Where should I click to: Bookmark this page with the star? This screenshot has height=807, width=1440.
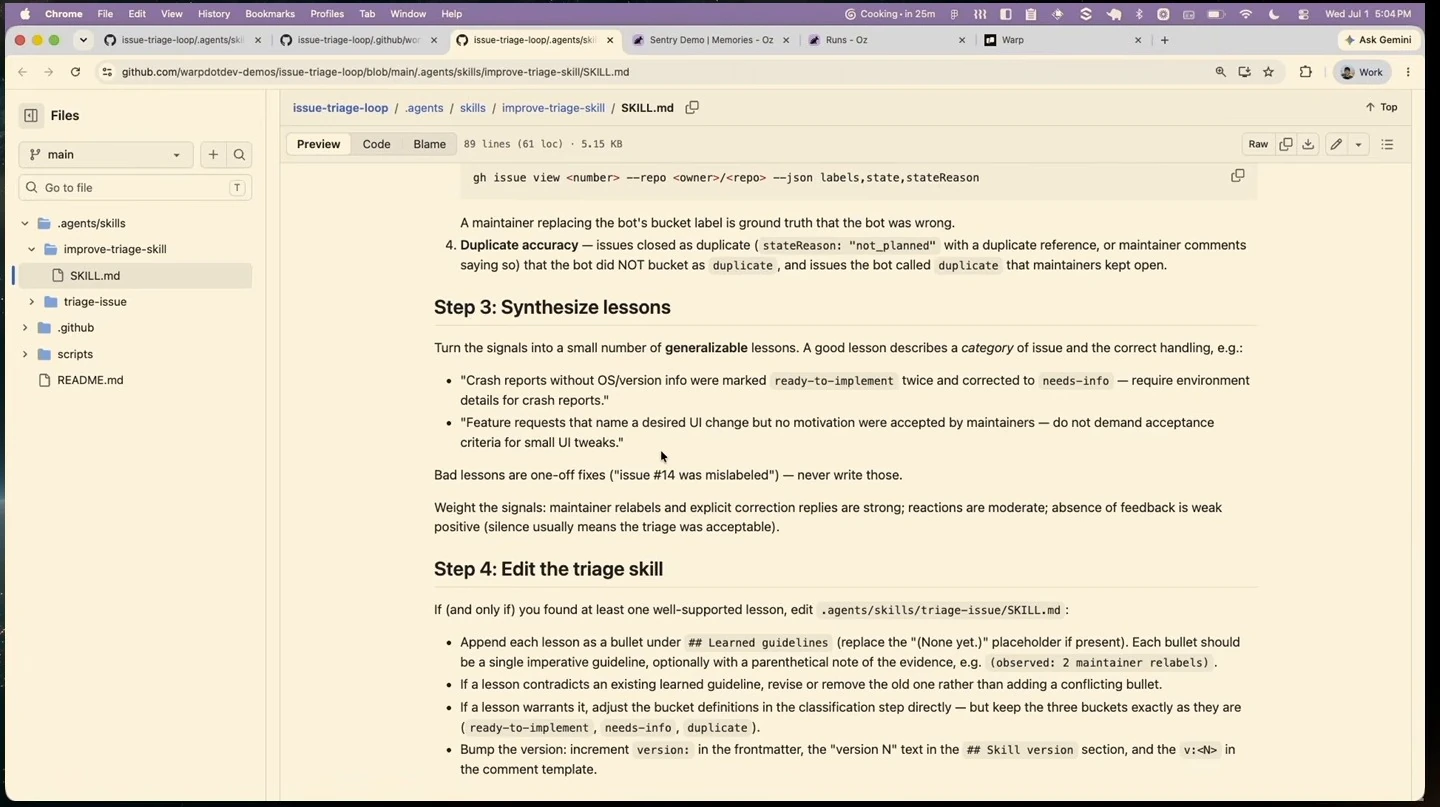click(1269, 72)
